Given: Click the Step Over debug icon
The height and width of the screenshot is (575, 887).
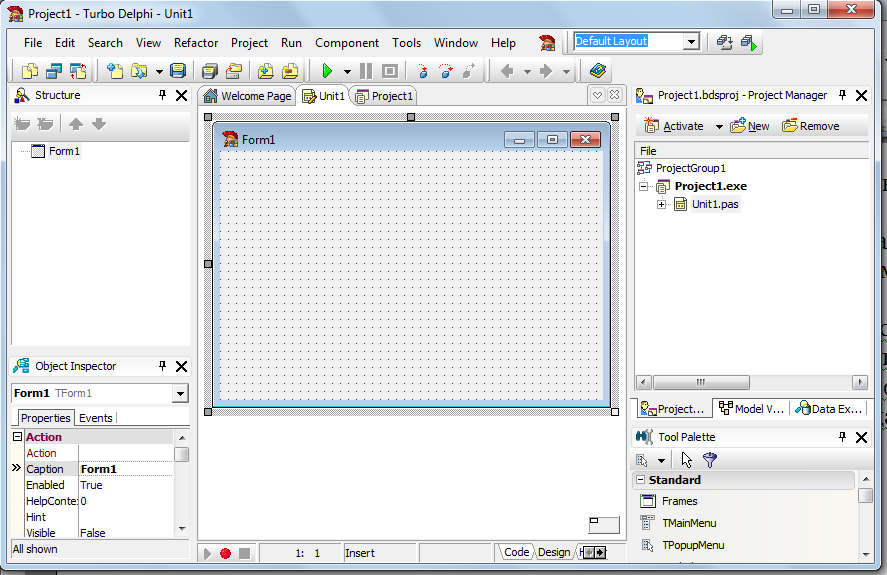Looking at the screenshot, I should 446,71.
